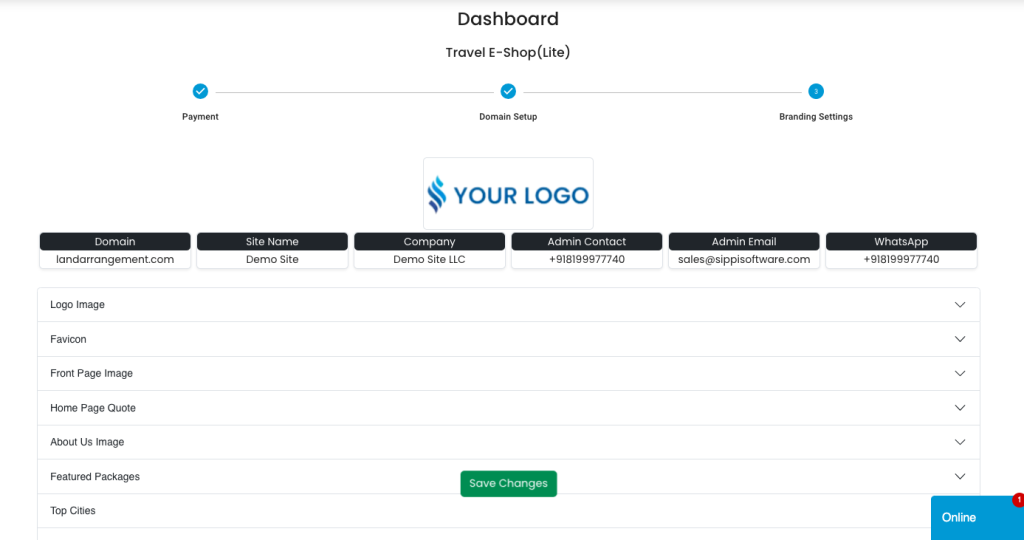Screen dimensions: 1024x540
Task: Click the Domain Setup step checkmark icon
Action: pos(508,91)
